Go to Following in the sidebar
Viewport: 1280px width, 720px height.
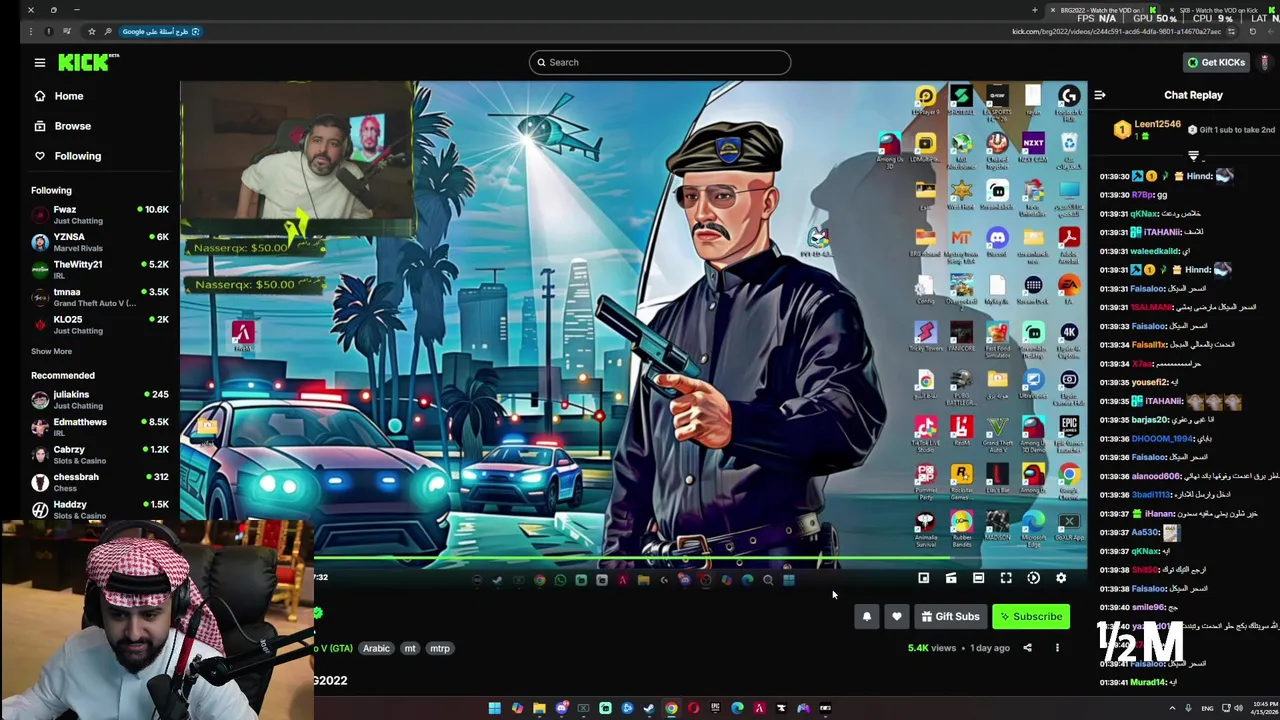coord(78,156)
